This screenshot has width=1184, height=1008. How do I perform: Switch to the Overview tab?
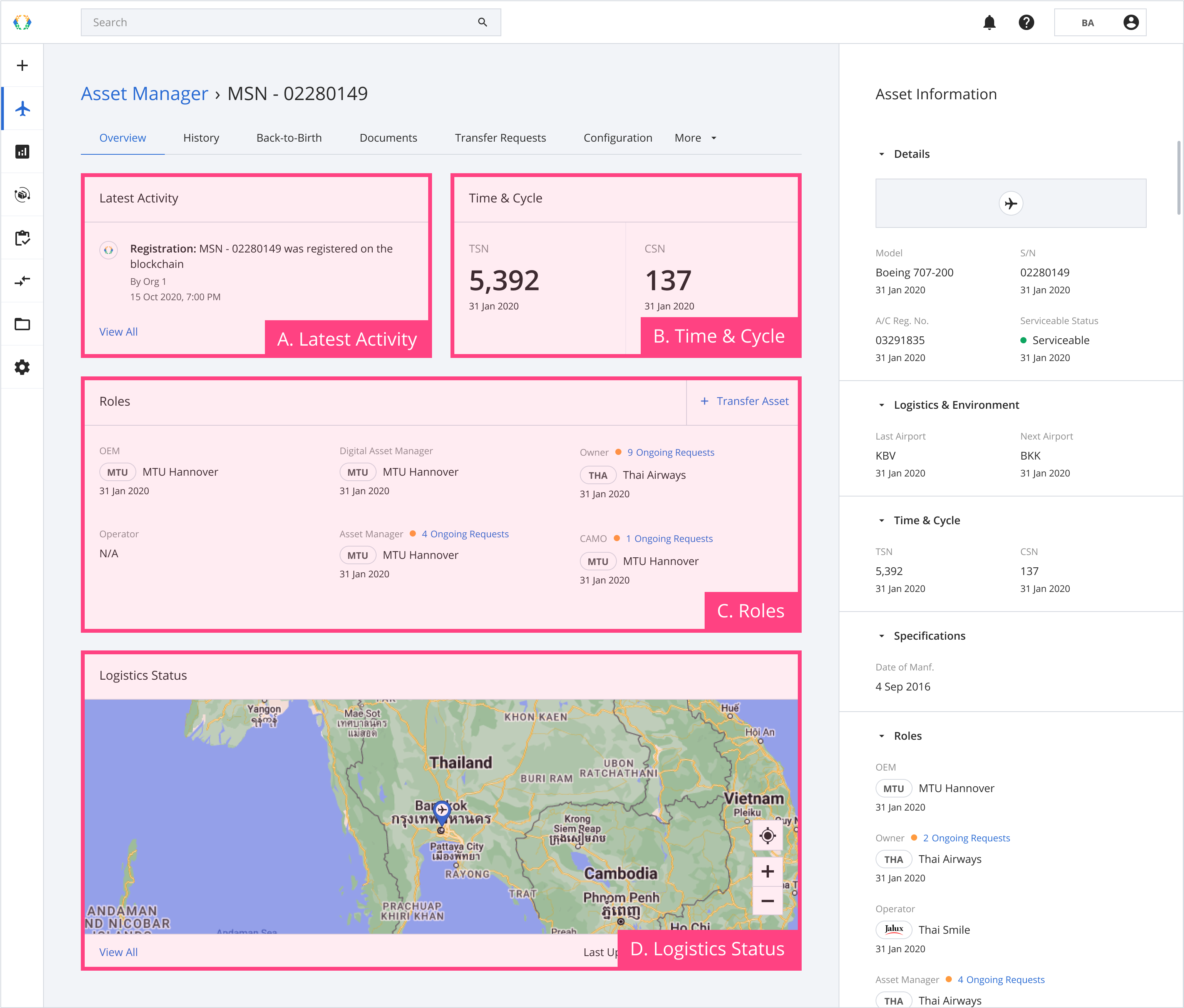[122, 138]
